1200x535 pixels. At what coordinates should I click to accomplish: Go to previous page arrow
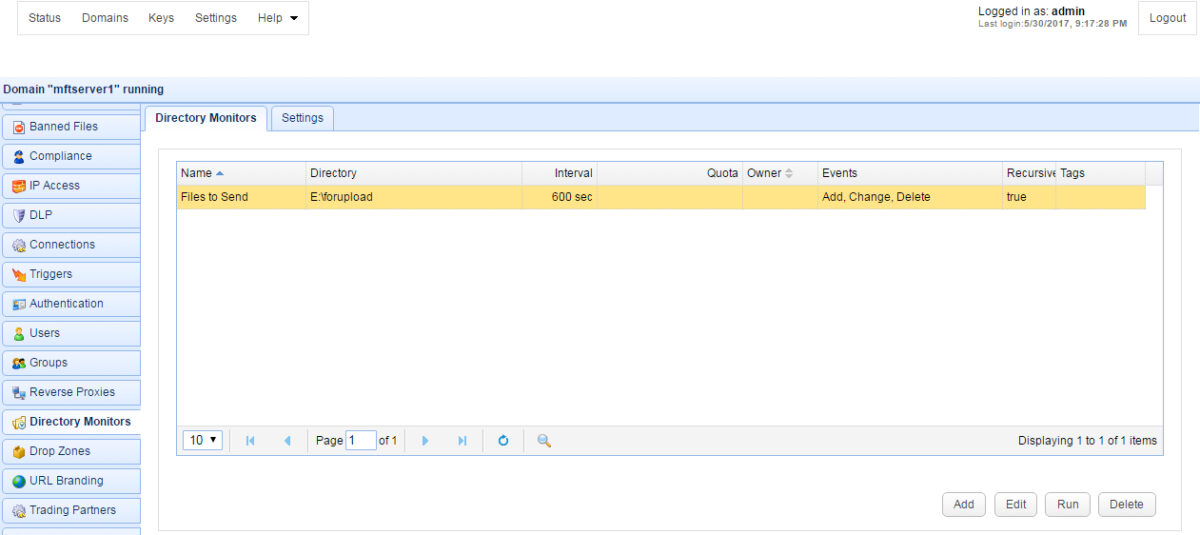pyautogui.click(x=287, y=441)
